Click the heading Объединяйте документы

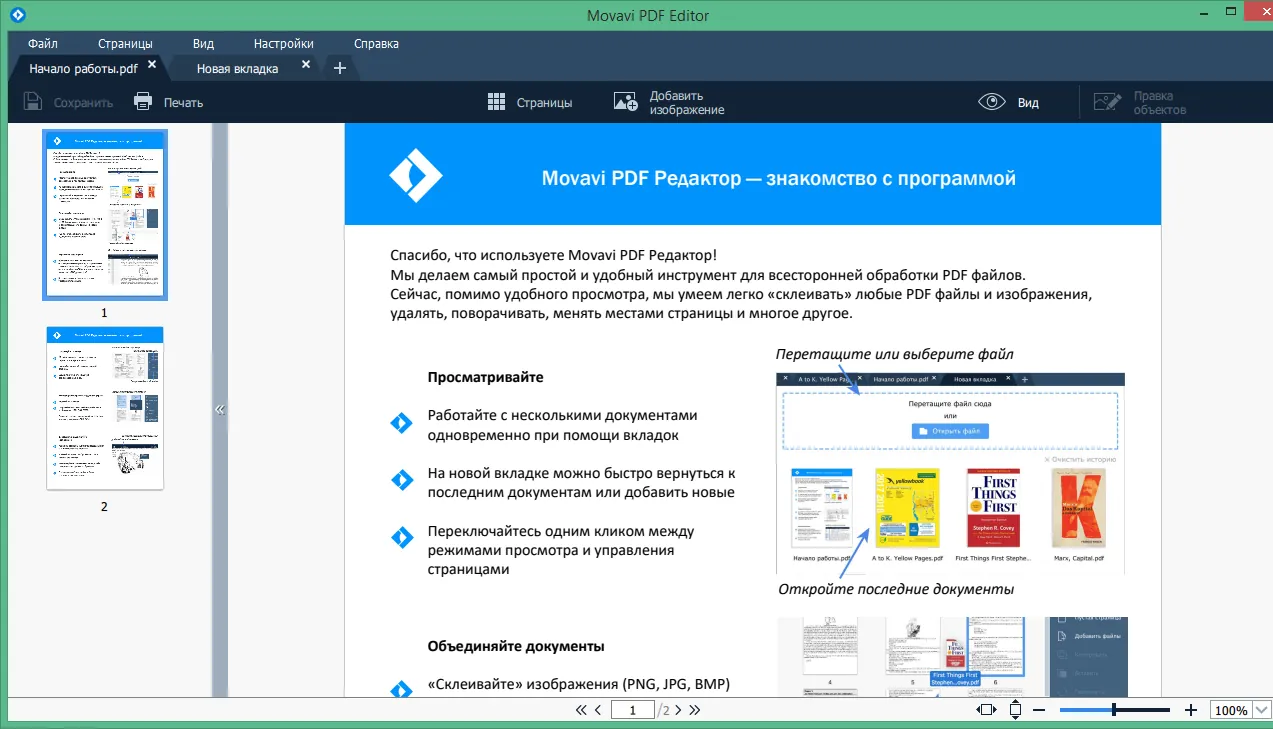(516, 646)
